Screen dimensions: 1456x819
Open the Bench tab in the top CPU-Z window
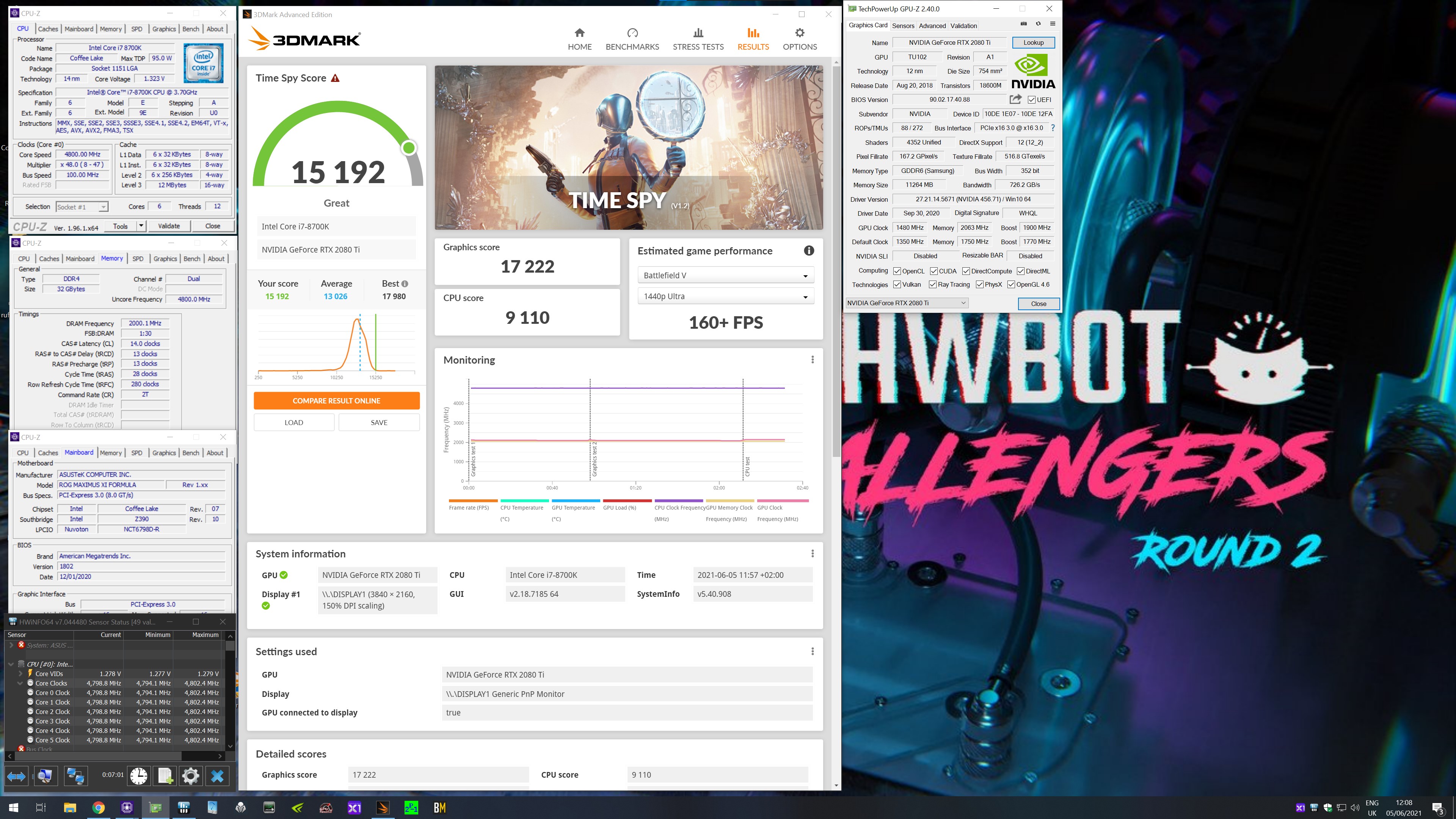pyautogui.click(x=190, y=29)
